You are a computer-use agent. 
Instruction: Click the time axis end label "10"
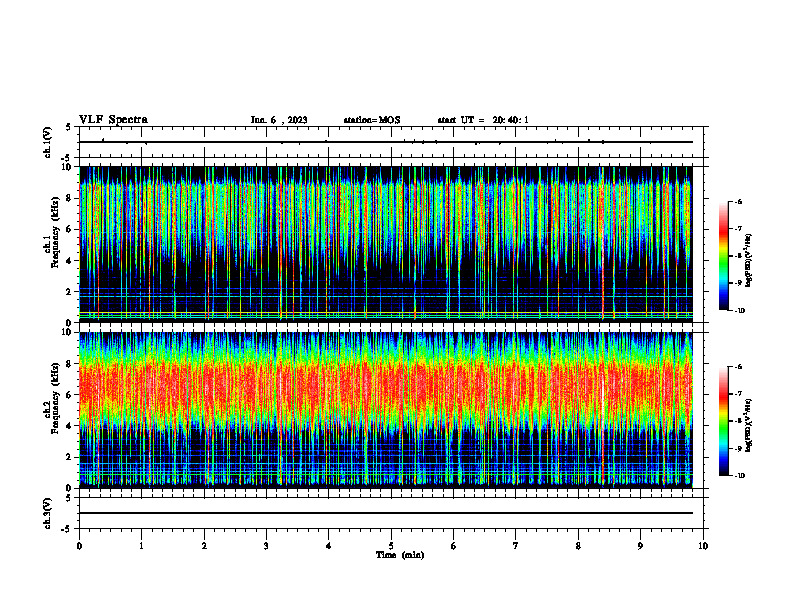pos(703,546)
